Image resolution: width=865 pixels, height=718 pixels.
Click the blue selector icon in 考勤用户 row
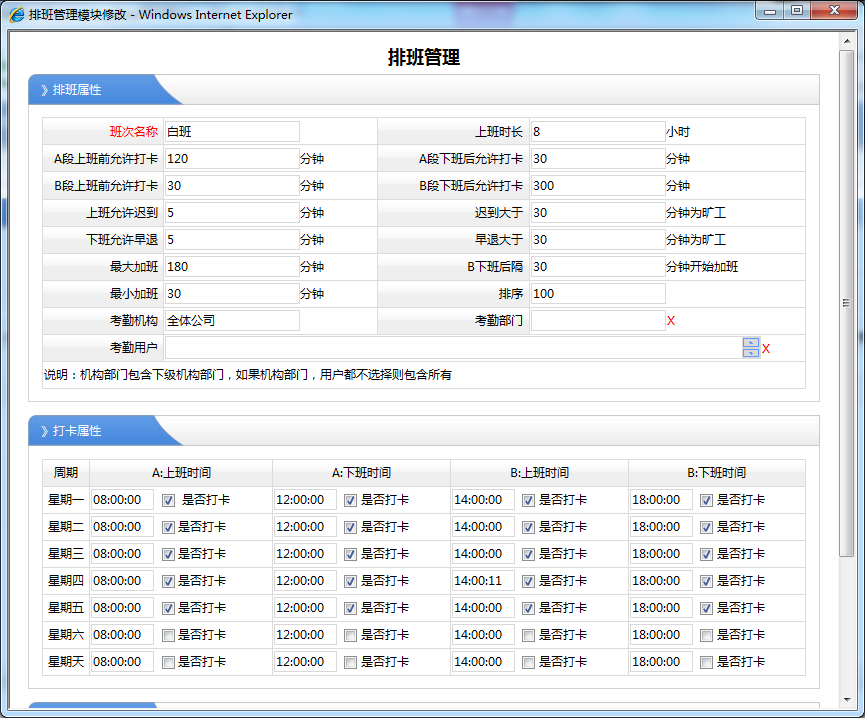751,348
